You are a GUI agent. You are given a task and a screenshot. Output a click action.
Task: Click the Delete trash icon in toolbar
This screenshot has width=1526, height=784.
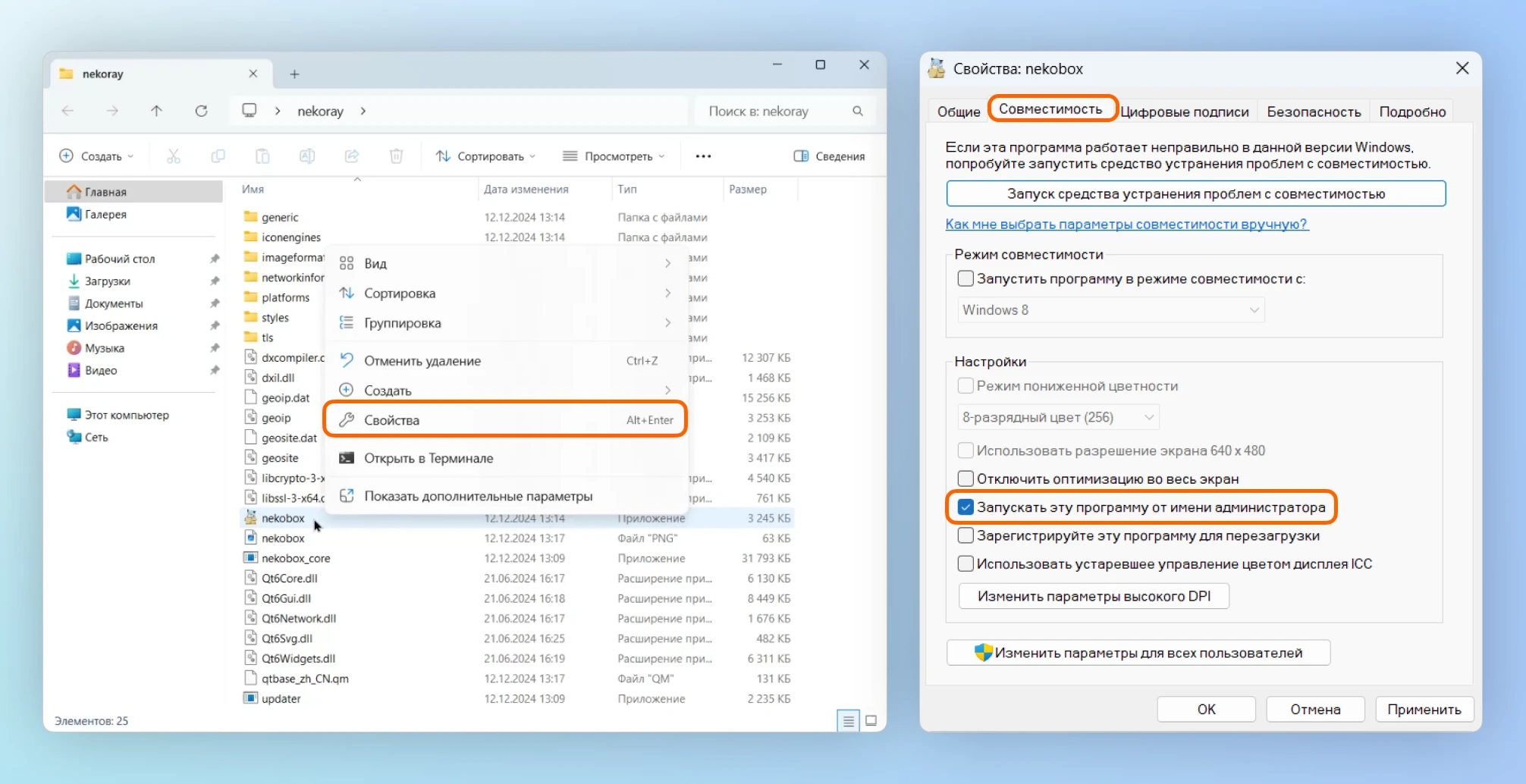396,156
